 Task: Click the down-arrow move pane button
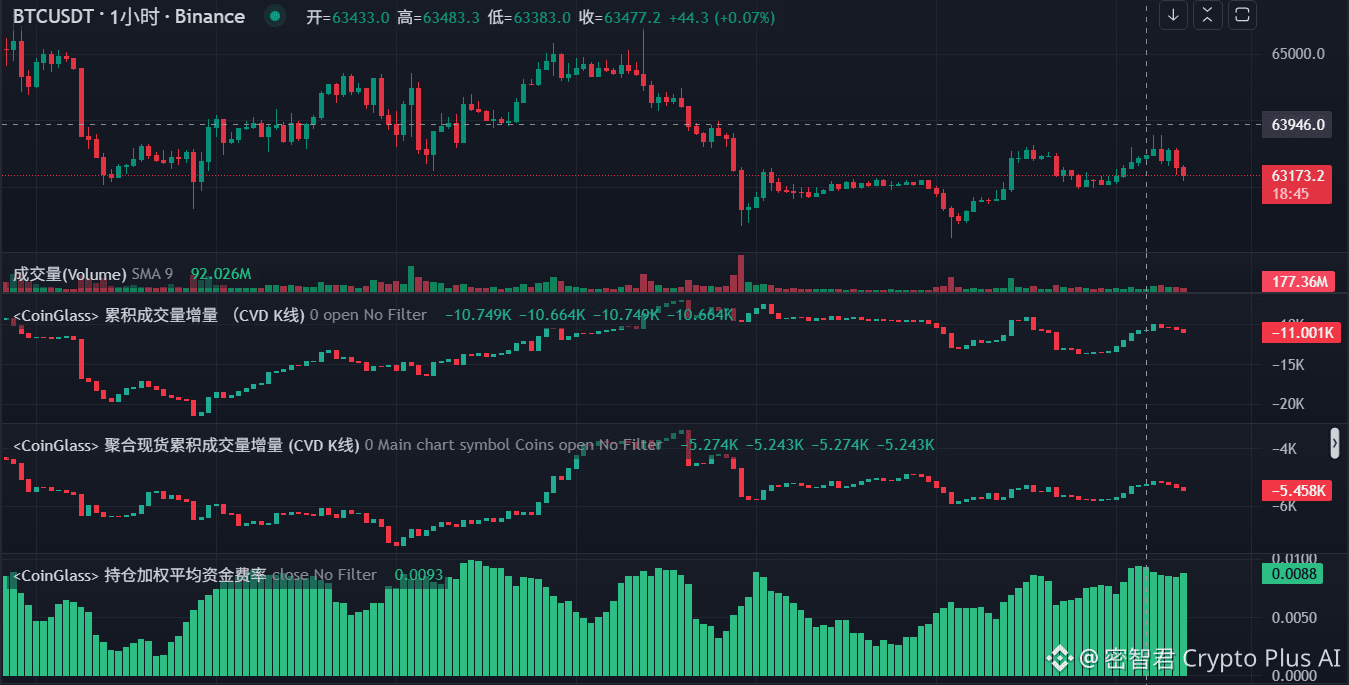point(1174,15)
